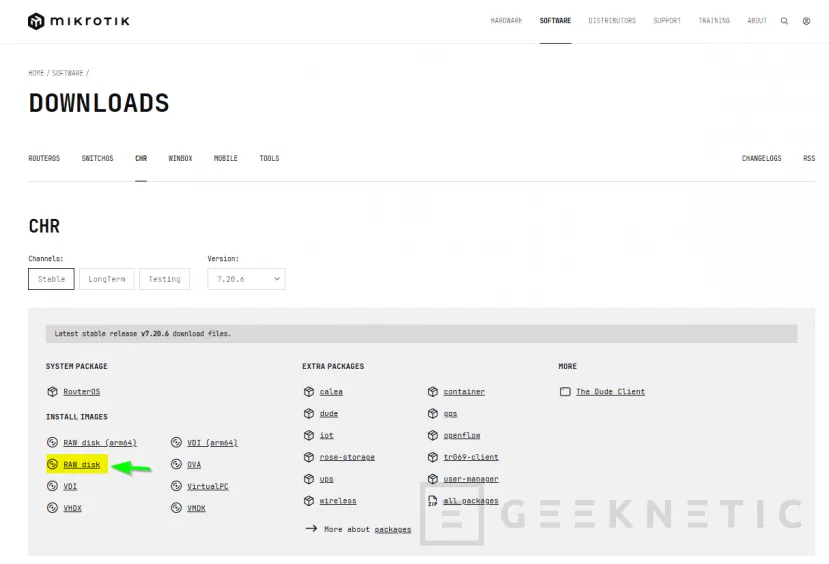The height and width of the screenshot is (564, 829).
Task: Open the Training menu
Action: point(714,21)
